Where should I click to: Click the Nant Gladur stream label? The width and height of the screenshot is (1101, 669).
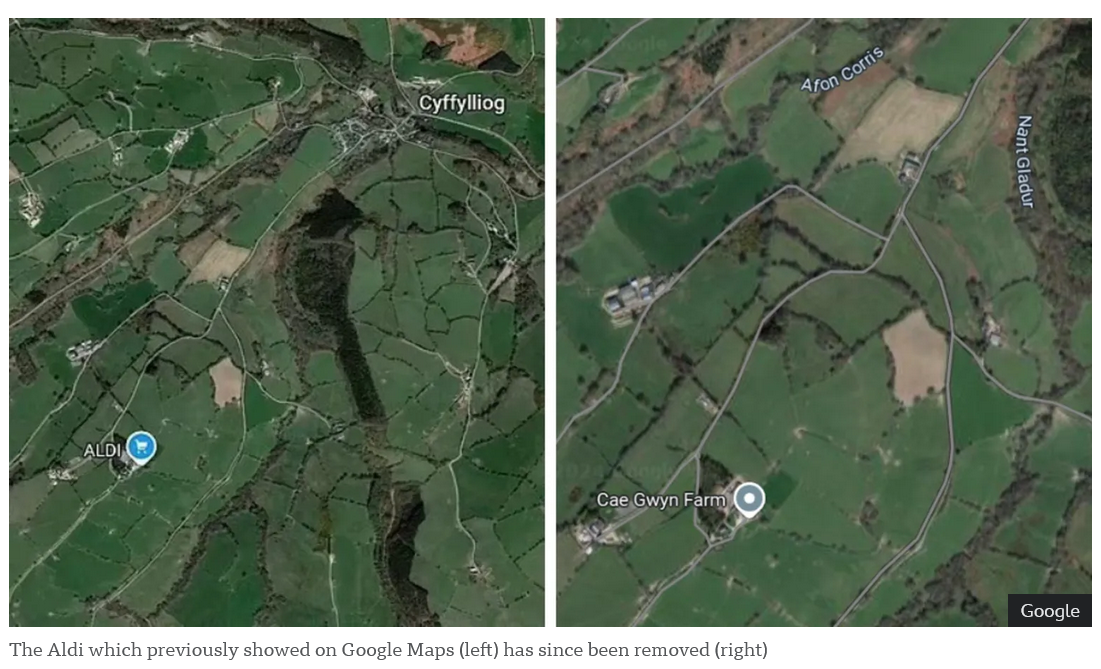point(1025,161)
